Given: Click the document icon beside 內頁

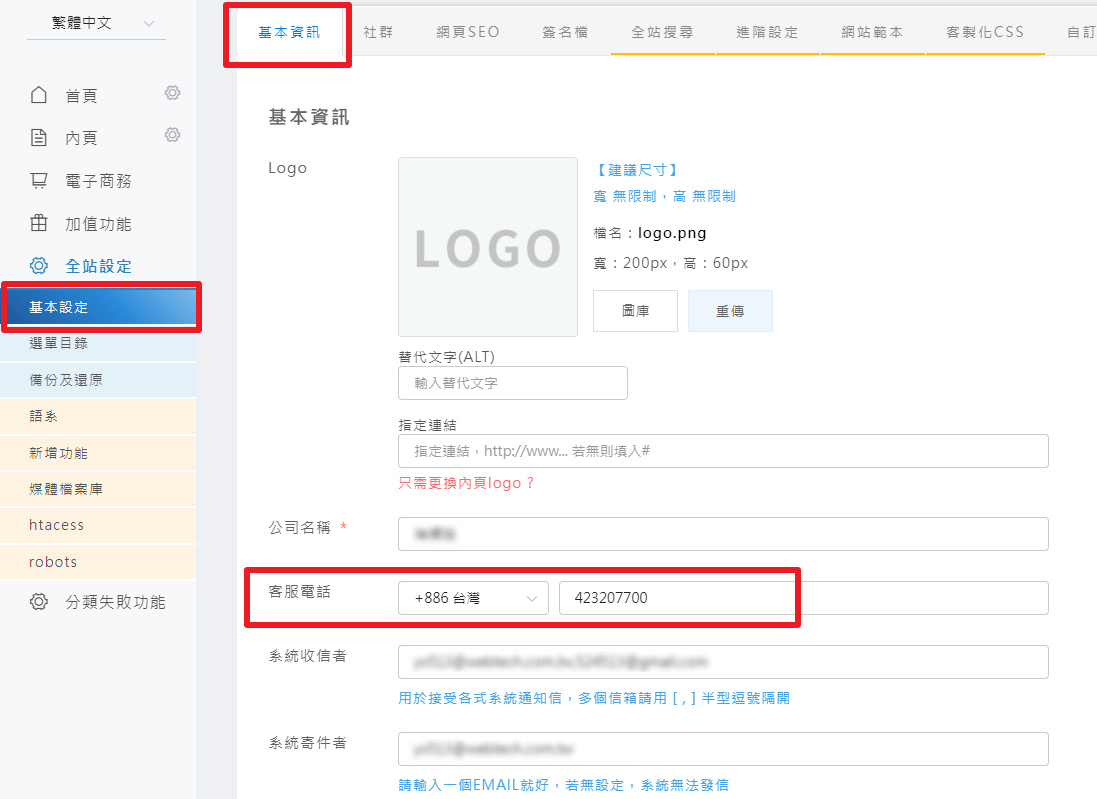Looking at the screenshot, I should (39, 138).
